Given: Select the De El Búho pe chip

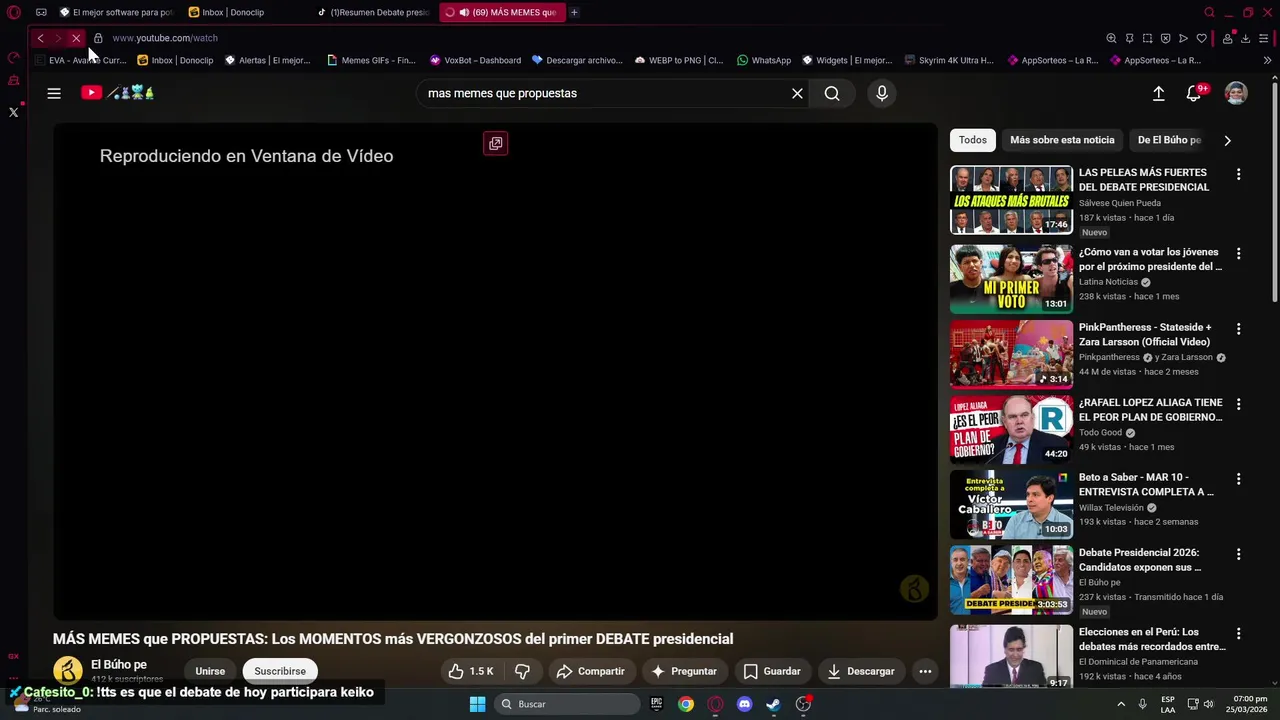Looking at the screenshot, I should (x=1169, y=140).
